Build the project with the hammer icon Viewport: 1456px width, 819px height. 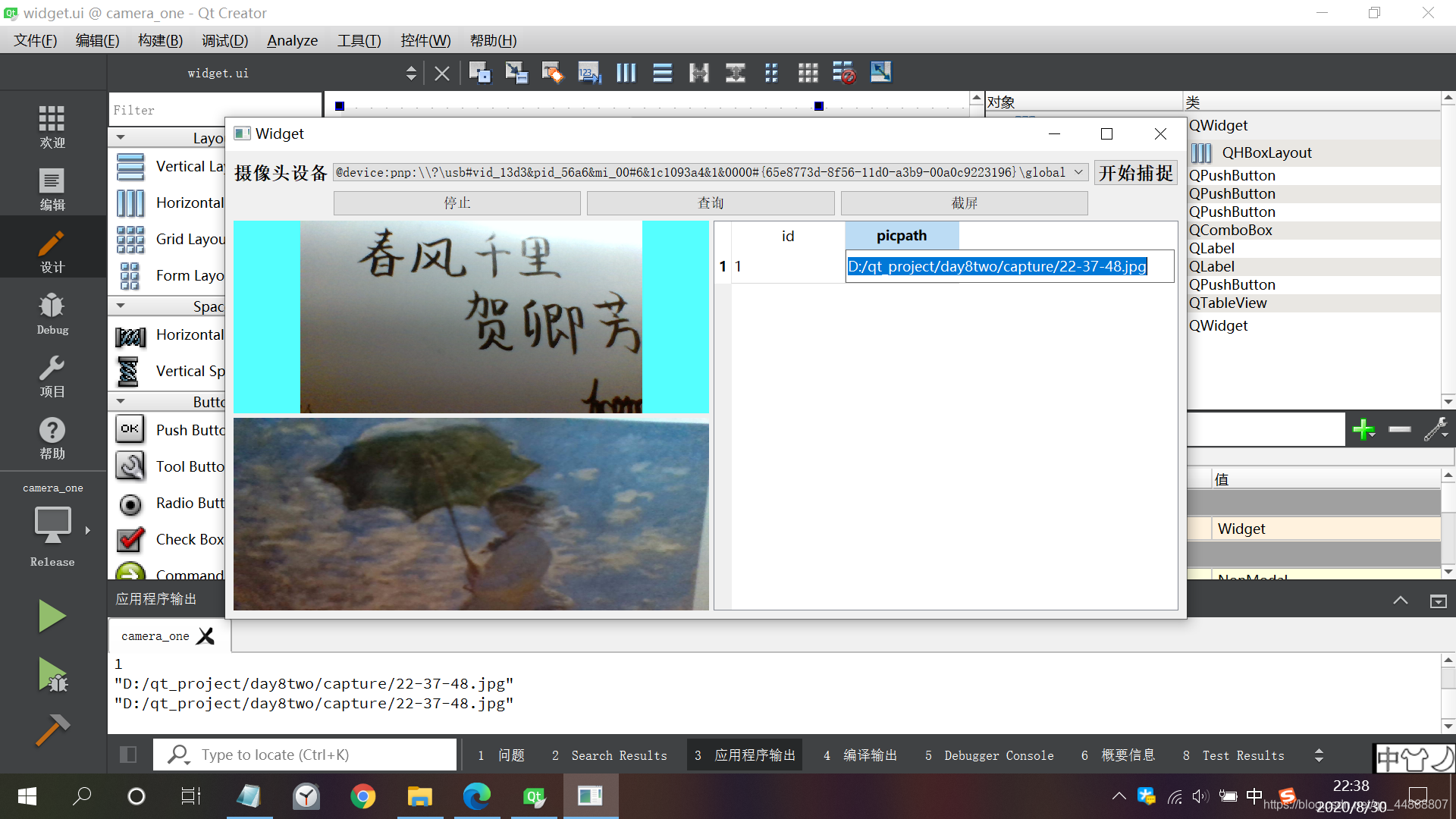[52, 730]
